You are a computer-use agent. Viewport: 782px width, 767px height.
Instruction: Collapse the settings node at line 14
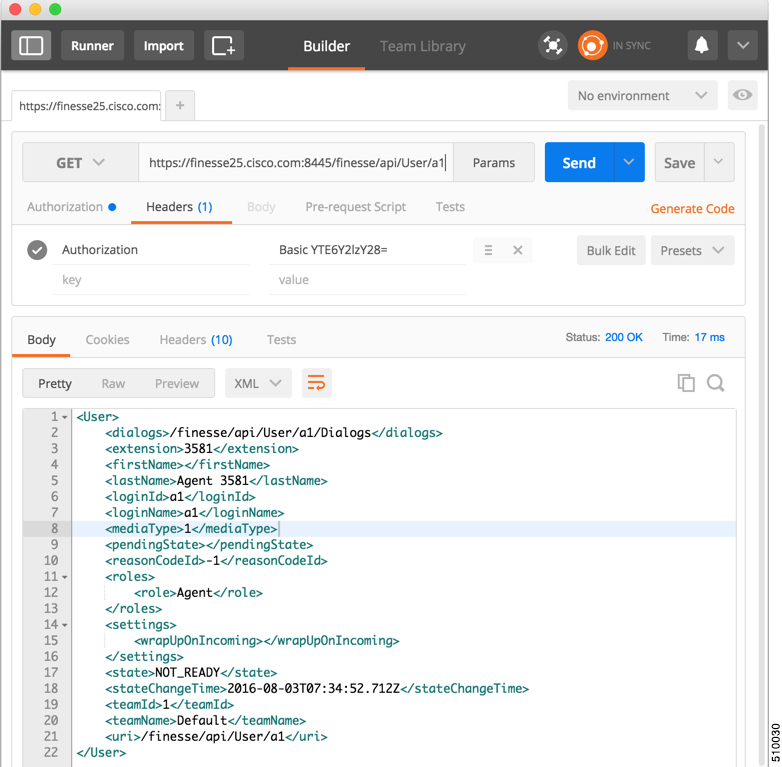[x=65, y=625]
